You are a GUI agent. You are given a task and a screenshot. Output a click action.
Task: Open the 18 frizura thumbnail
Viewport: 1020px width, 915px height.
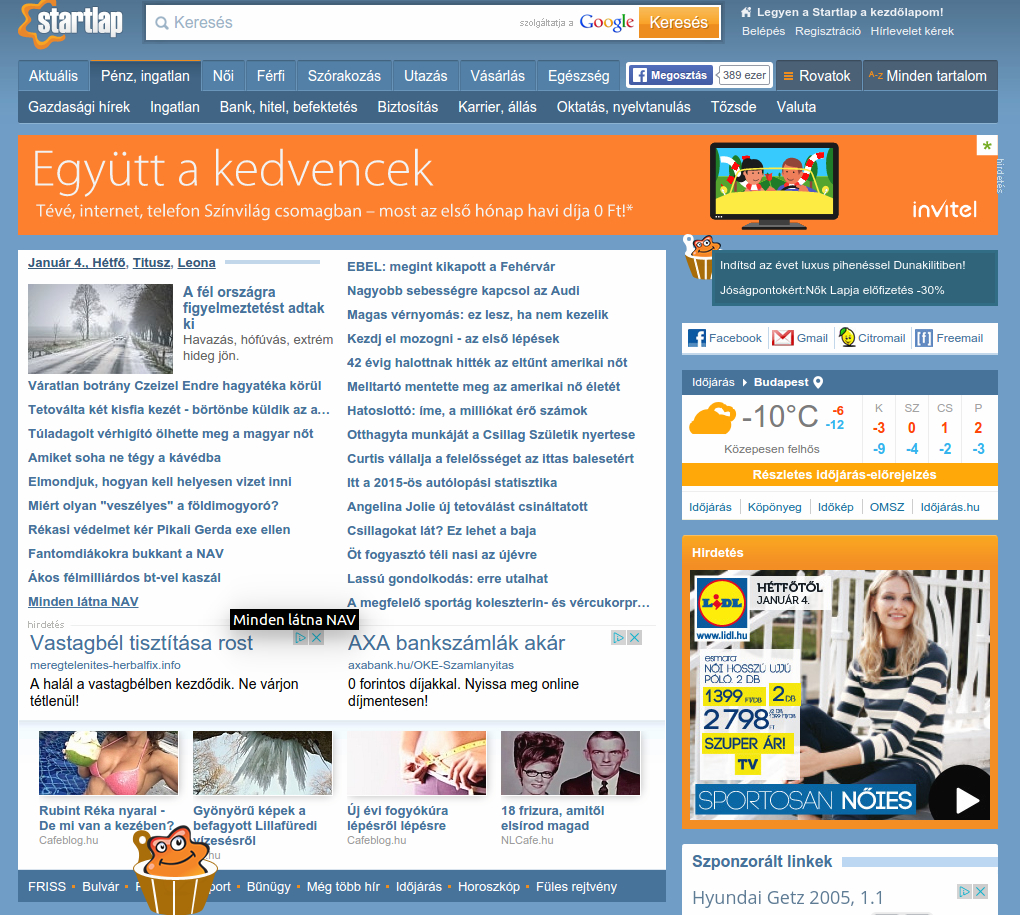[x=570, y=763]
